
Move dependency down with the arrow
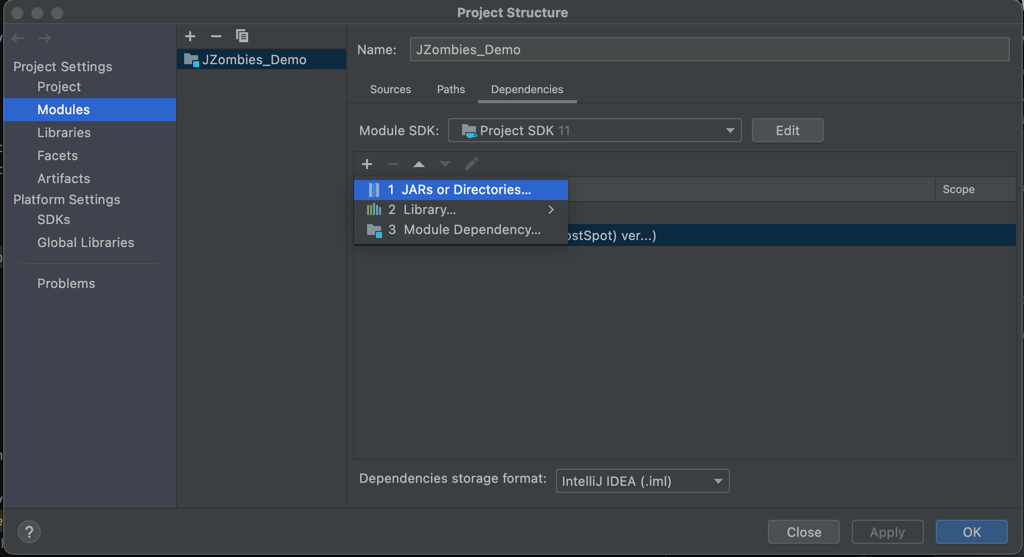tap(445, 164)
